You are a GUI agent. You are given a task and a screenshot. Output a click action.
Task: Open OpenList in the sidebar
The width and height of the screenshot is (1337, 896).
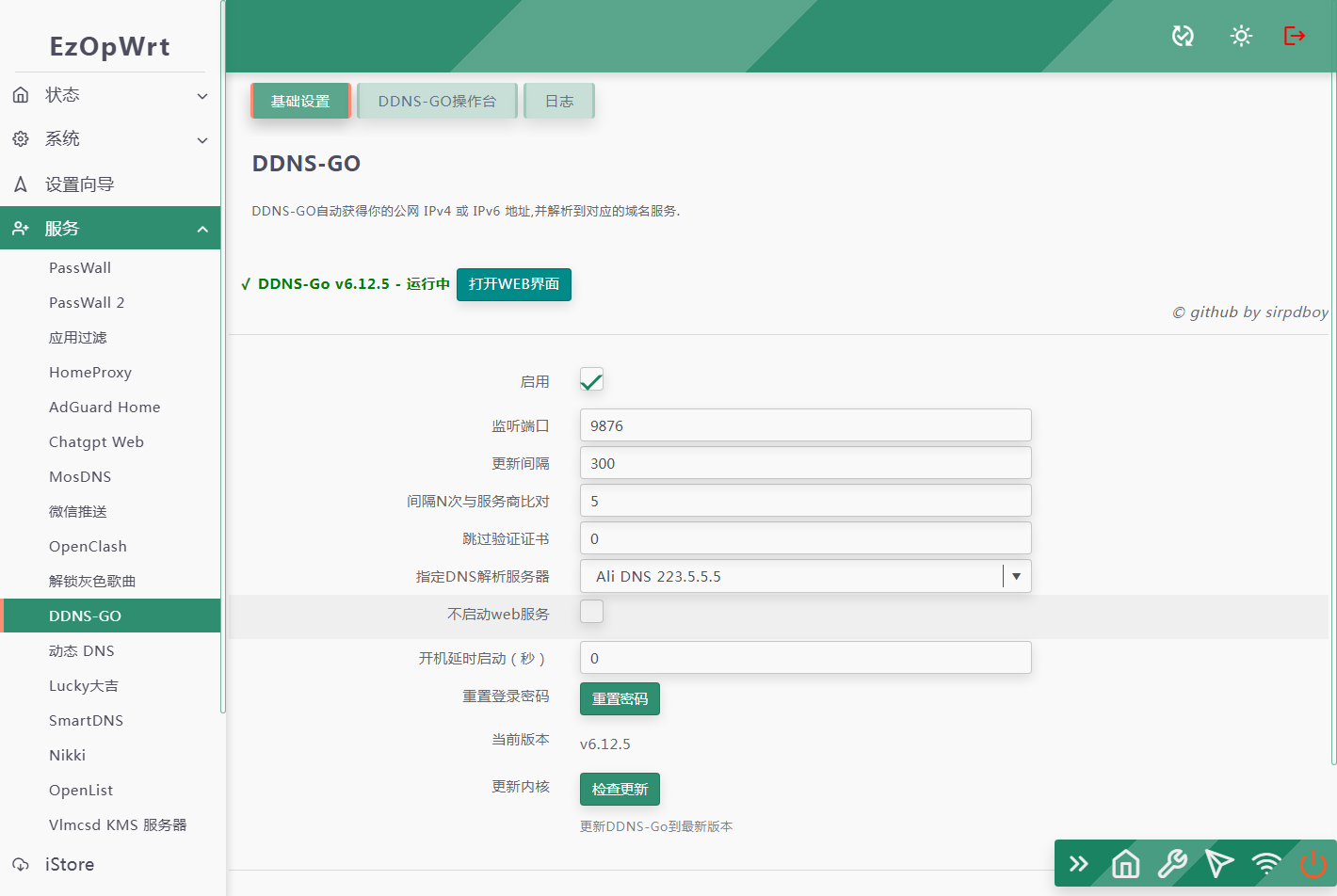click(81, 790)
